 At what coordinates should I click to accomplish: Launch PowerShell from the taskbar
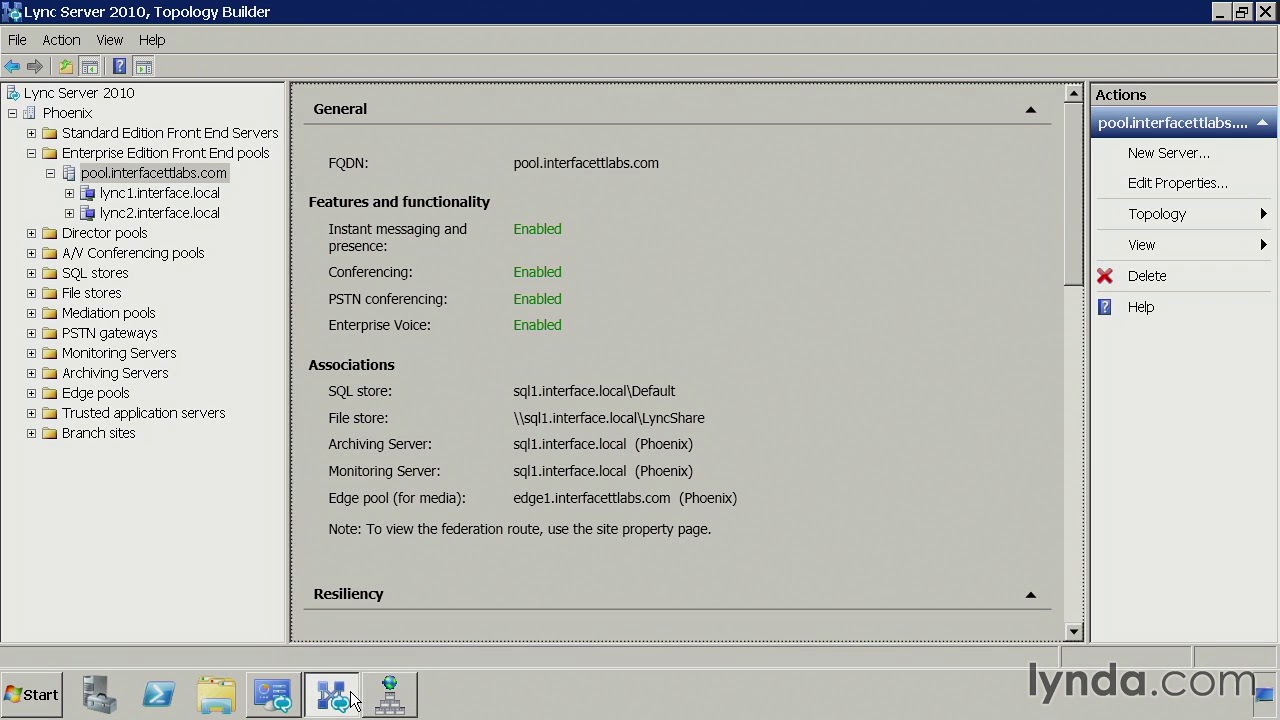tap(158, 695)
